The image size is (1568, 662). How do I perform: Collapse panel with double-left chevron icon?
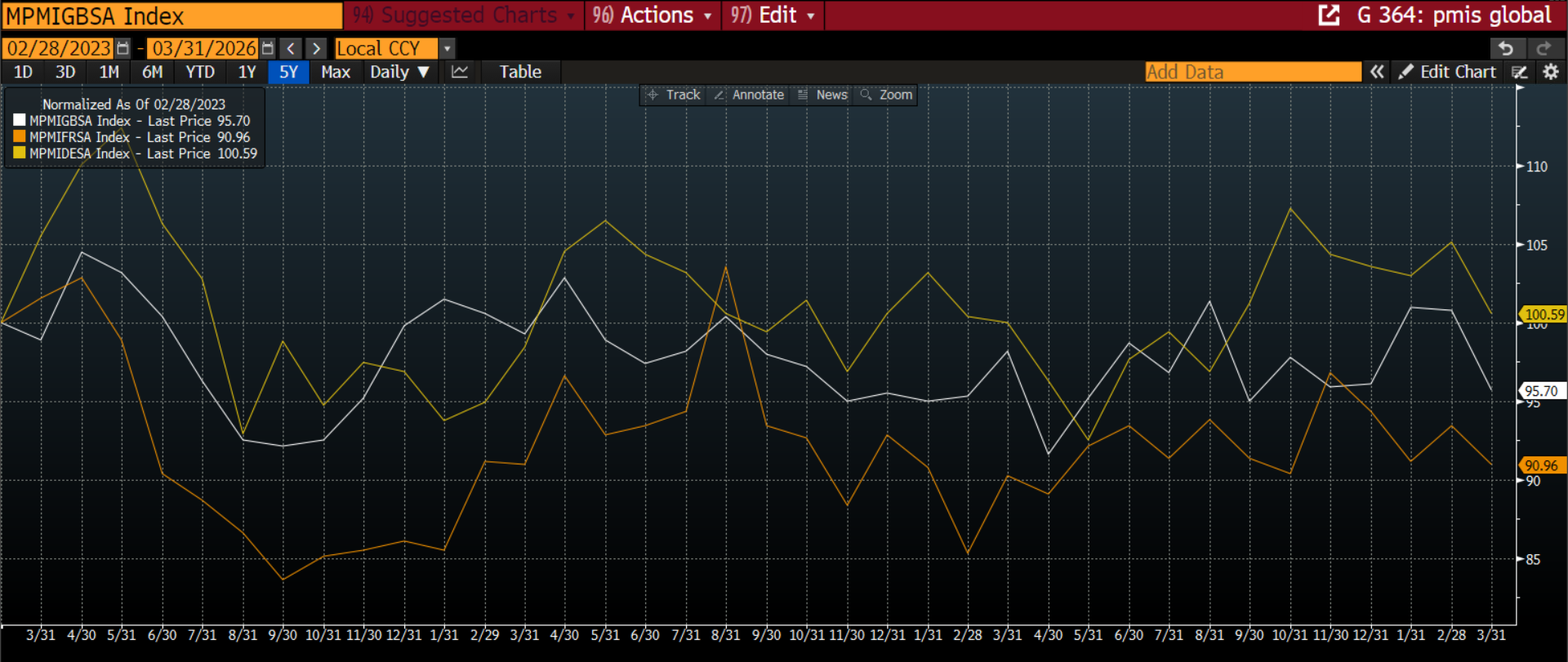[x=1377, y=72]
